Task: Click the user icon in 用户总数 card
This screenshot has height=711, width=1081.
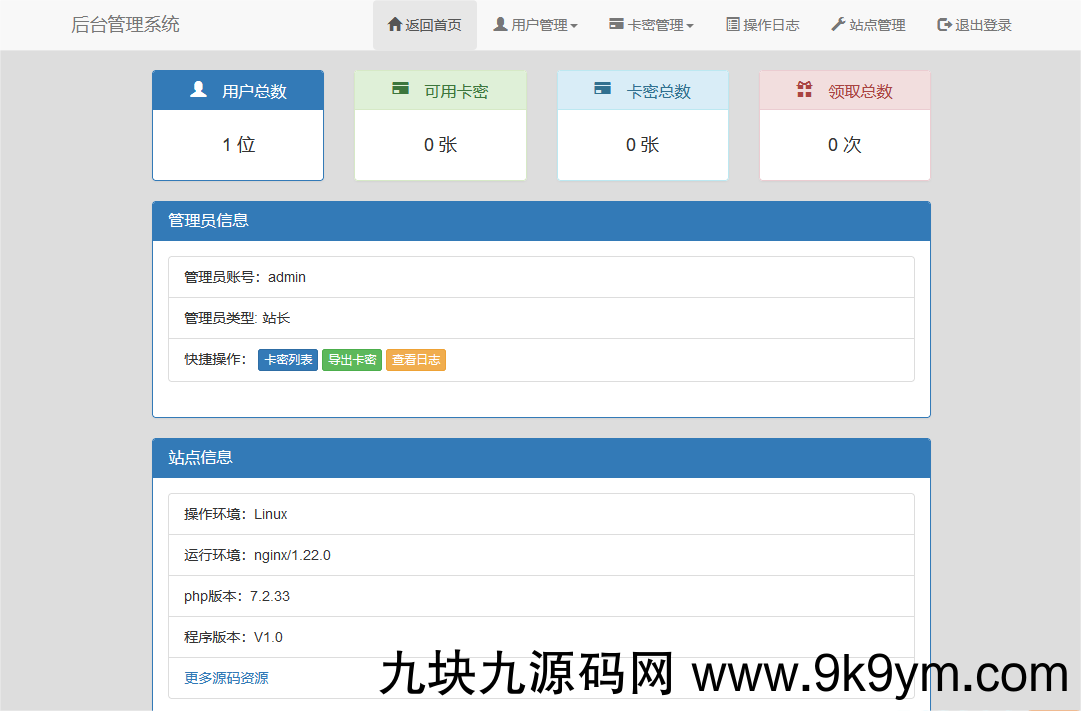Action: pyautogui.click(x=198, y=89)
